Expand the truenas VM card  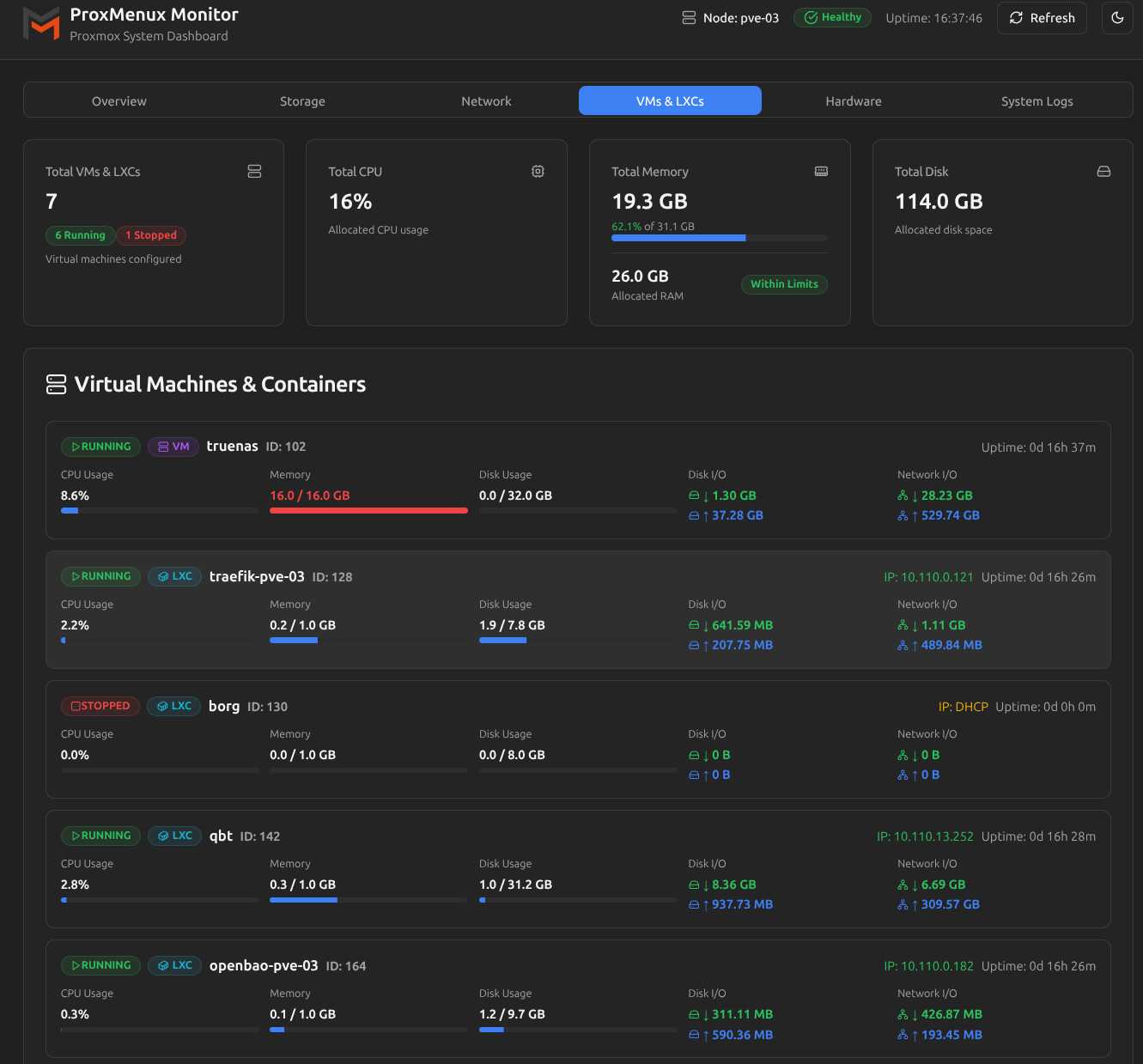pyautogui.click(x=577, y=447)
